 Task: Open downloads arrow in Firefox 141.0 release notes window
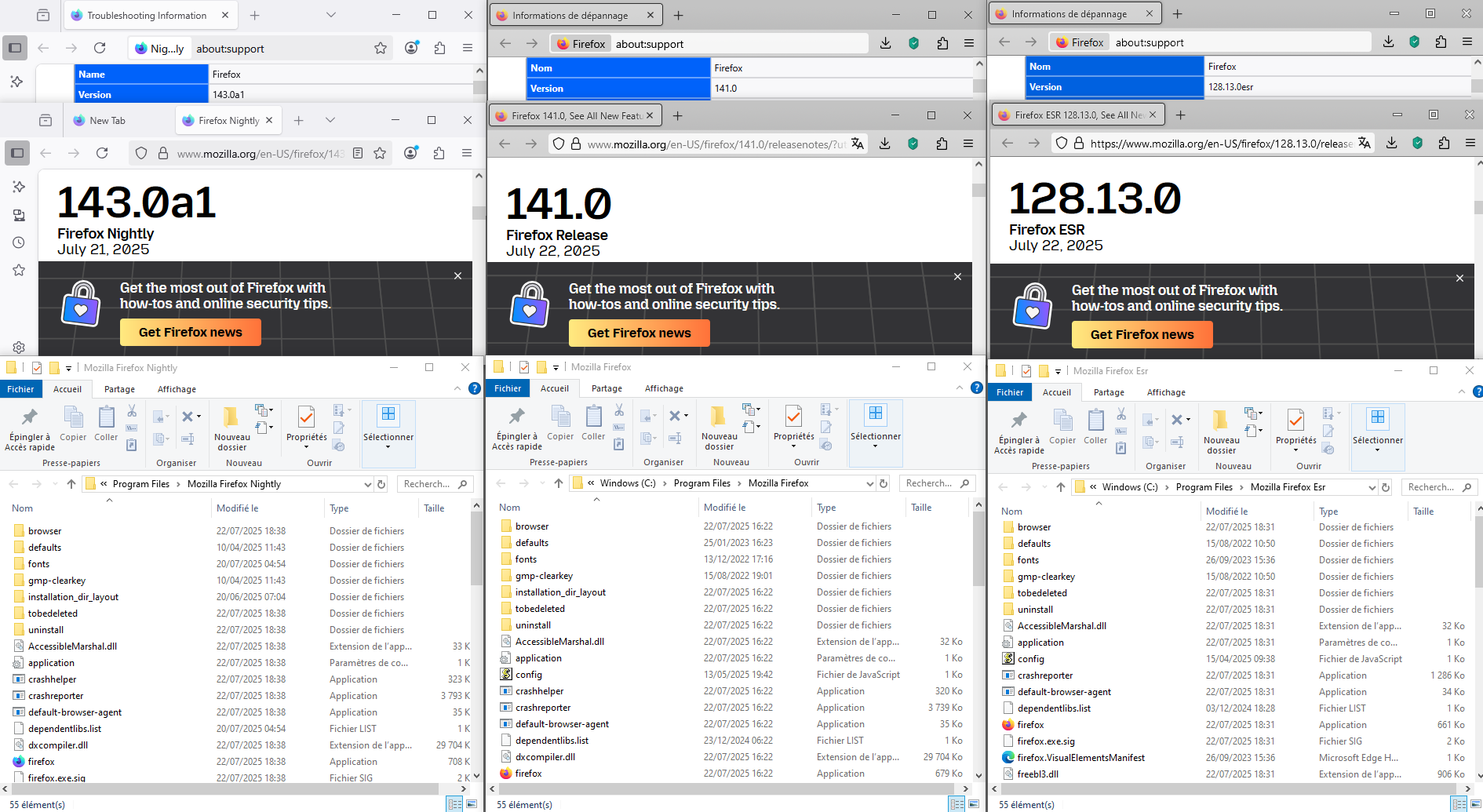(885, 144)
